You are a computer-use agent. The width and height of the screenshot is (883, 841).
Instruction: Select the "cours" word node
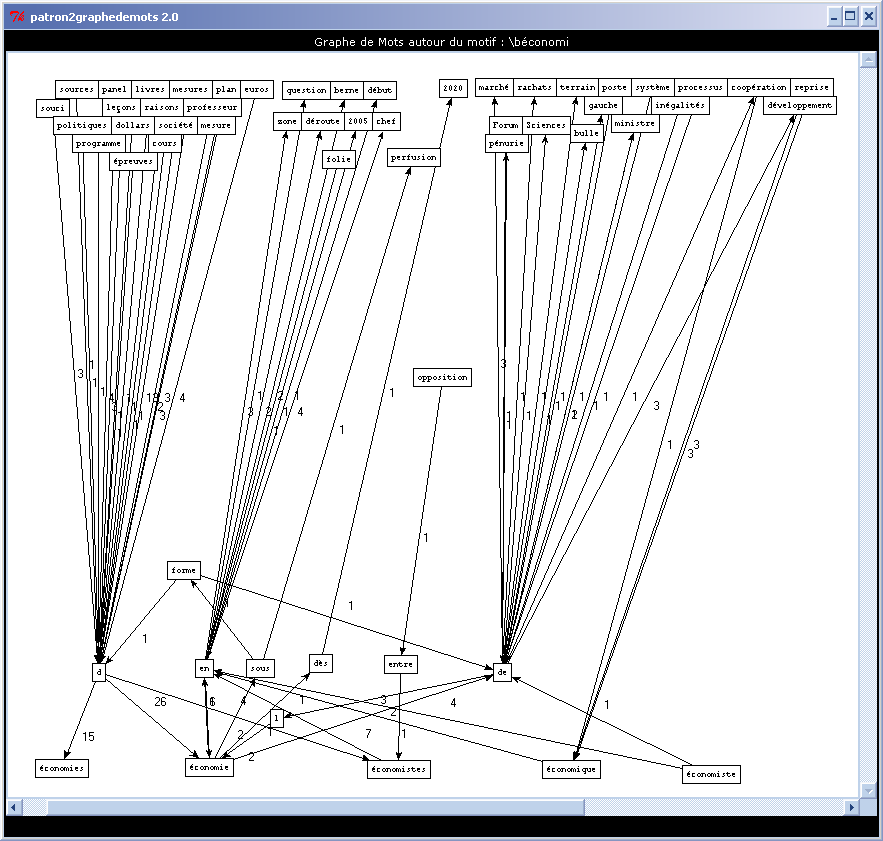(x=164, y=143)
